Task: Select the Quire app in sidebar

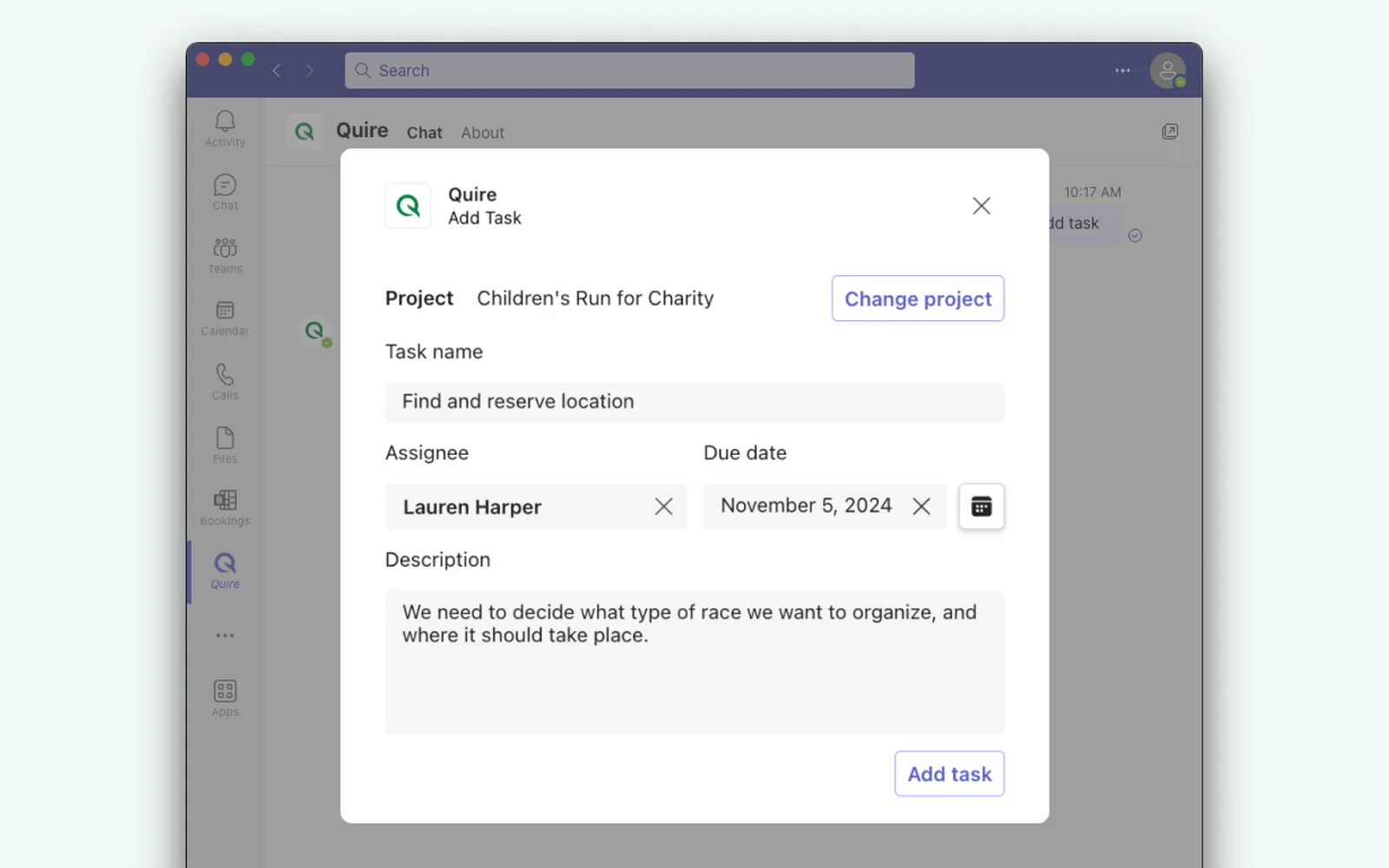Action: 225,572
